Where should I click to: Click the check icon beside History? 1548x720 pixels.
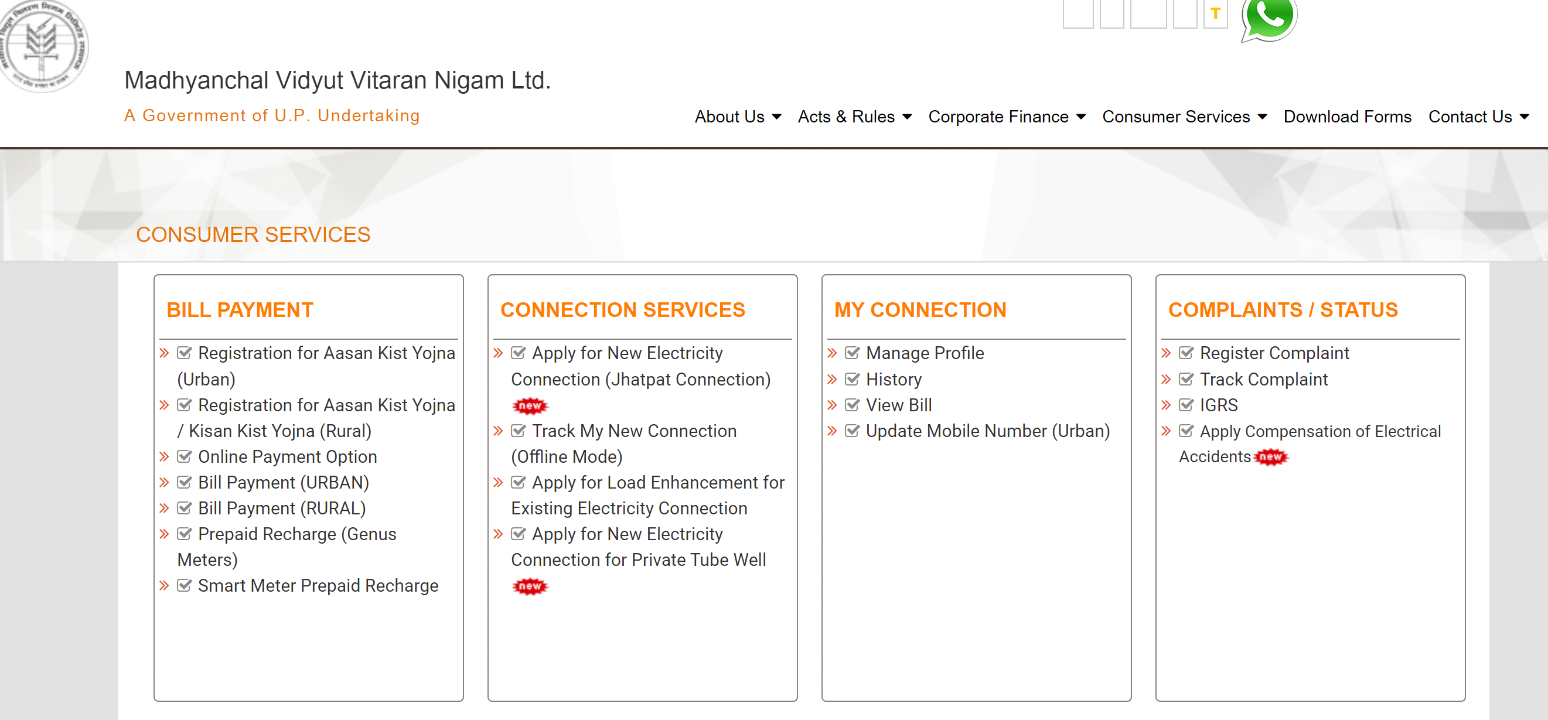(x=852, y=379)
